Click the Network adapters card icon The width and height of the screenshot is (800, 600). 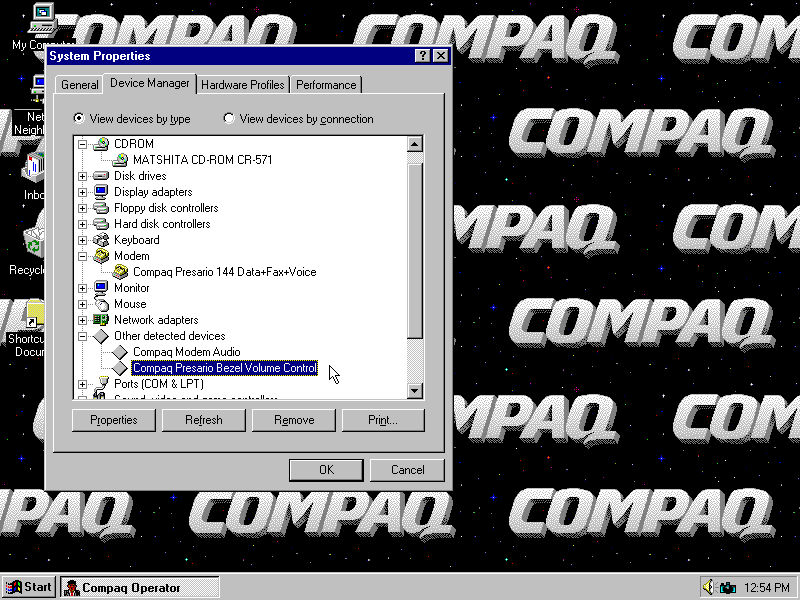[101, 320]
